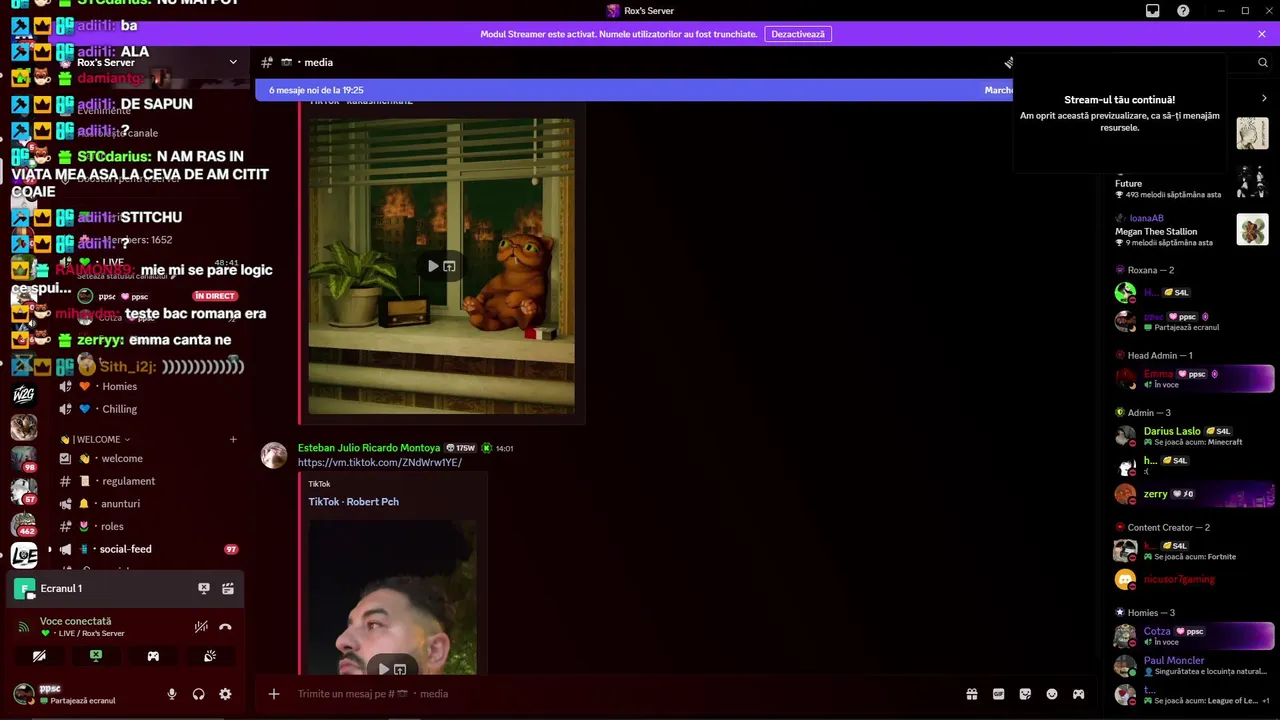This screenshot has width=1280, height=720.
Task: Disconnect from voice with the hang-up icon
Action: pos(225,627)
